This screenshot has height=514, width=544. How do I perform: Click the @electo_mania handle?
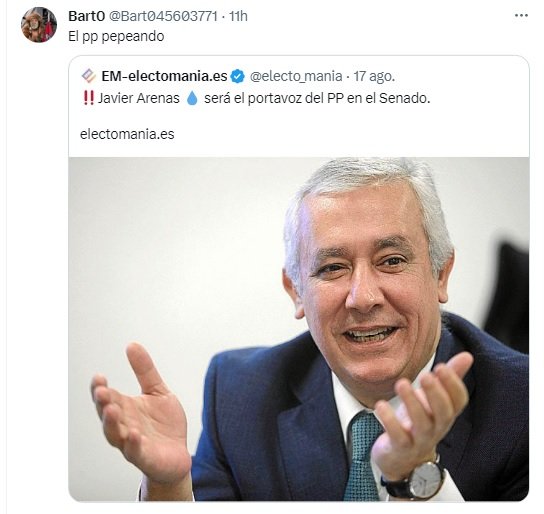296,76
